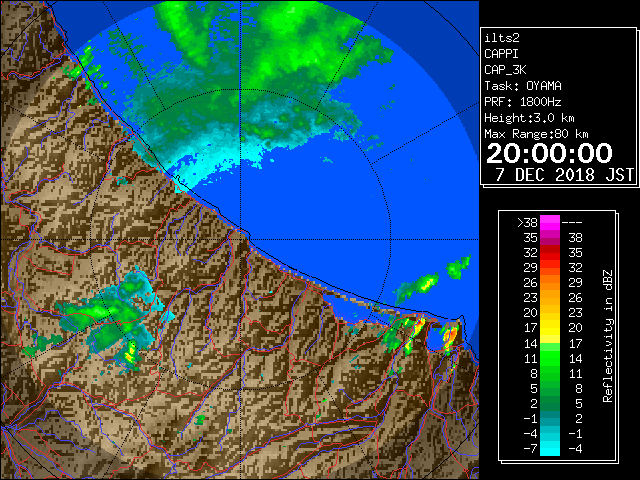640x480 pixels.
Task: Pick the cyan -7 dBZ color swatch
Action: coord(550,449)
